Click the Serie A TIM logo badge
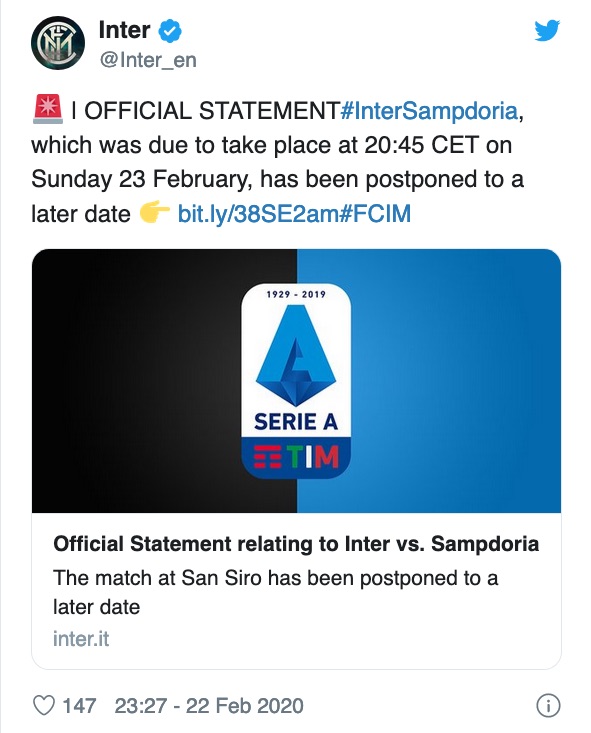The height and width of the screenshot is (733, 591). [296, 381]
